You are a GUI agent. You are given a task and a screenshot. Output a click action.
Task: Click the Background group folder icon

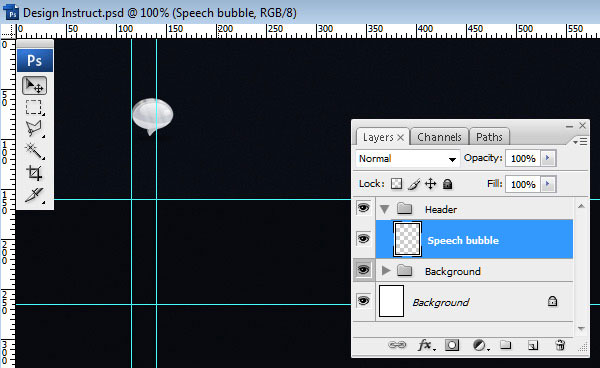point(404,270)
